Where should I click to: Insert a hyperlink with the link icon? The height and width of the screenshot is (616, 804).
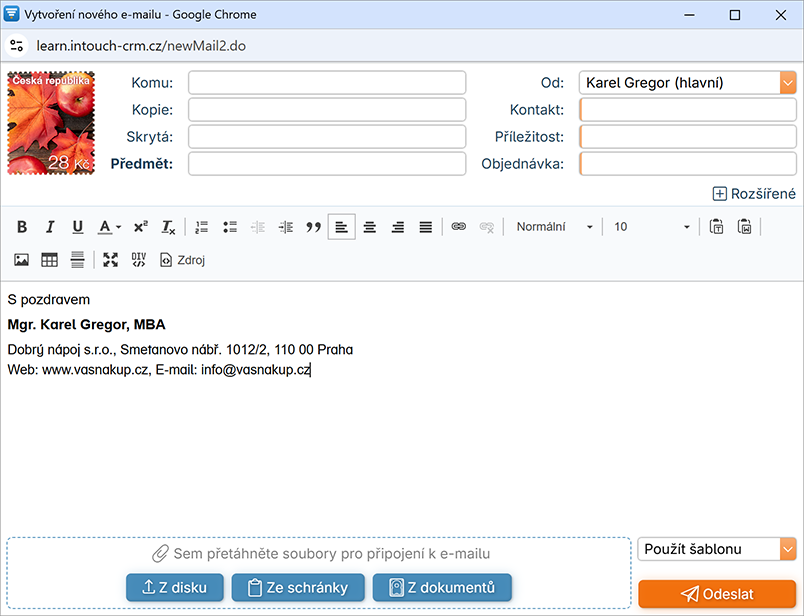pyautogui.click(x=459, y=227)
